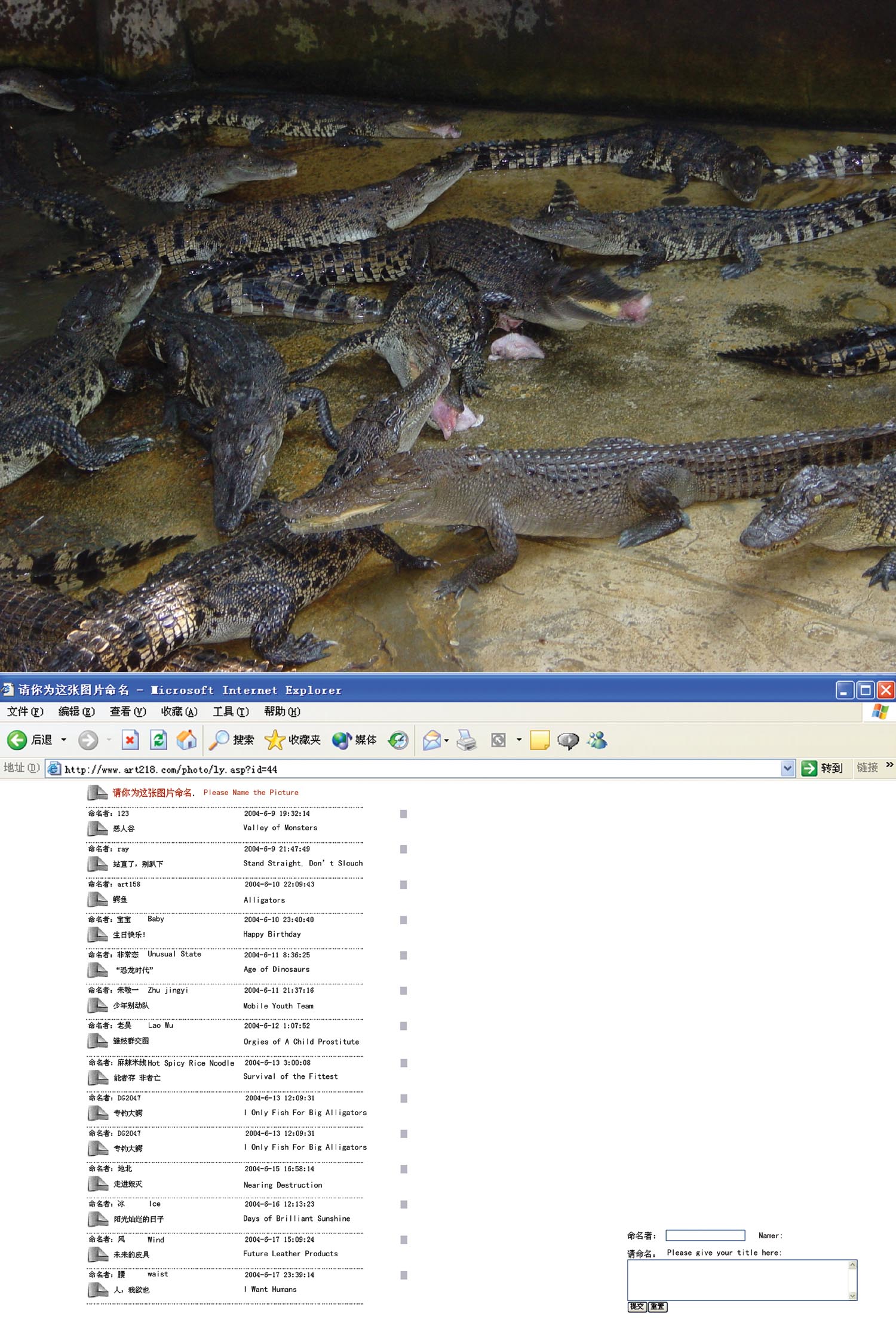Click the icon beside 请你为这张图片命名 heading
Image resolution: width=896 pixels, height=1344 pixels.
97,793
